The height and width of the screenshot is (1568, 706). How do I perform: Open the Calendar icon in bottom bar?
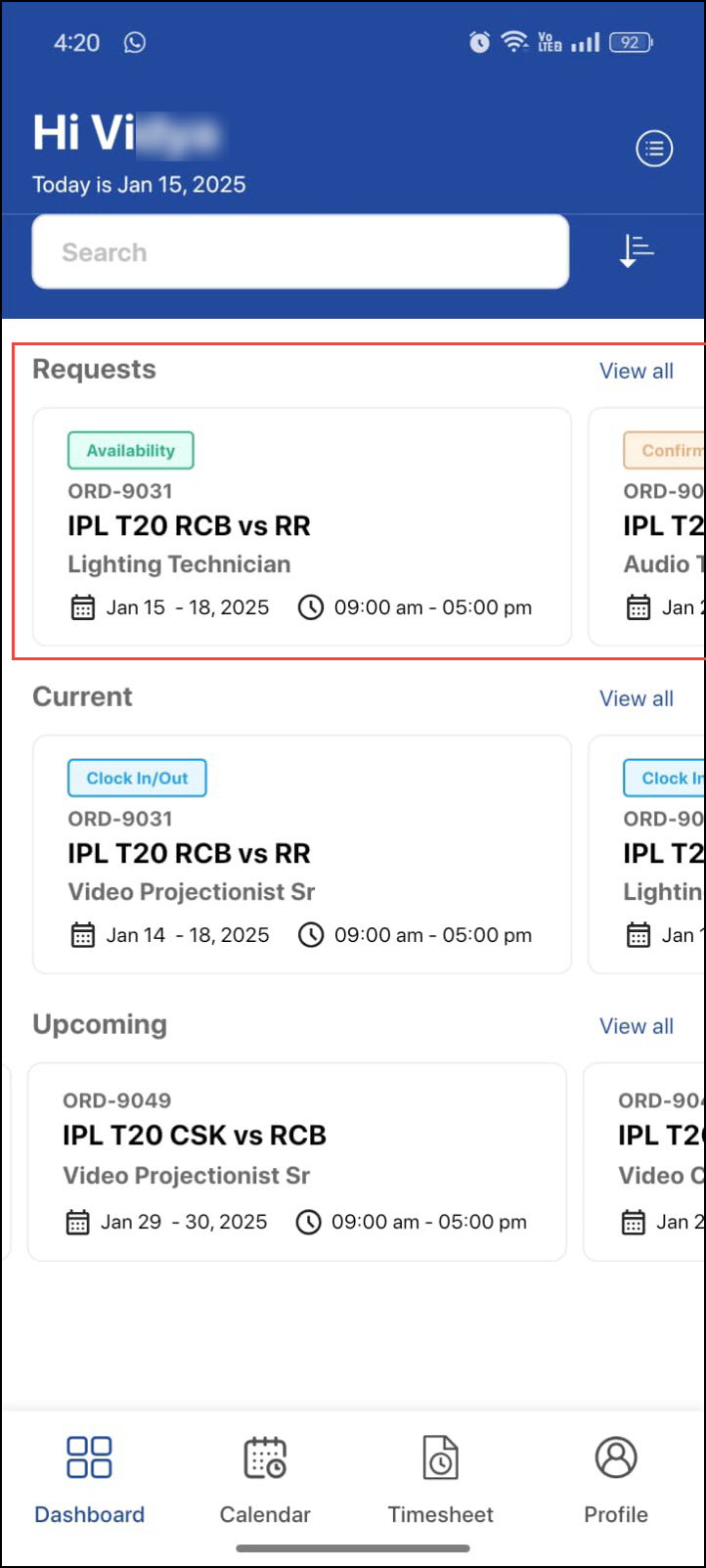pyautogui.click(x=264, y=1456)
